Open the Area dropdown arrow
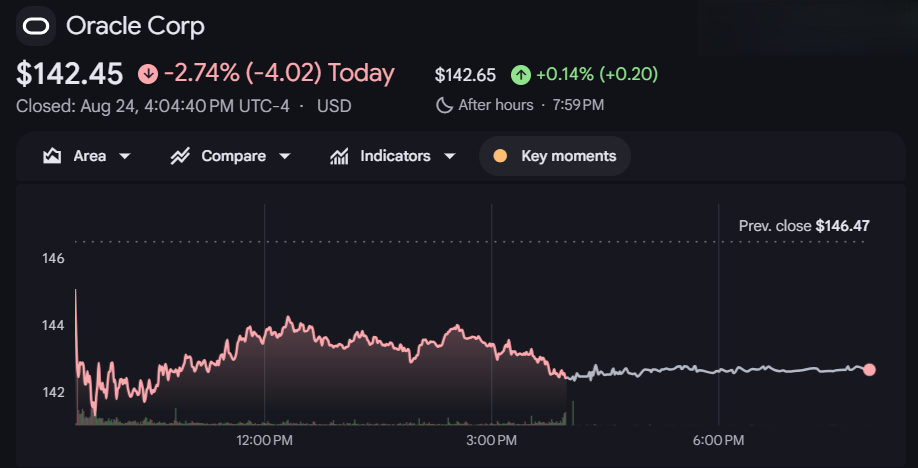This screenshot has height=468, width=918. coord(125,156)
